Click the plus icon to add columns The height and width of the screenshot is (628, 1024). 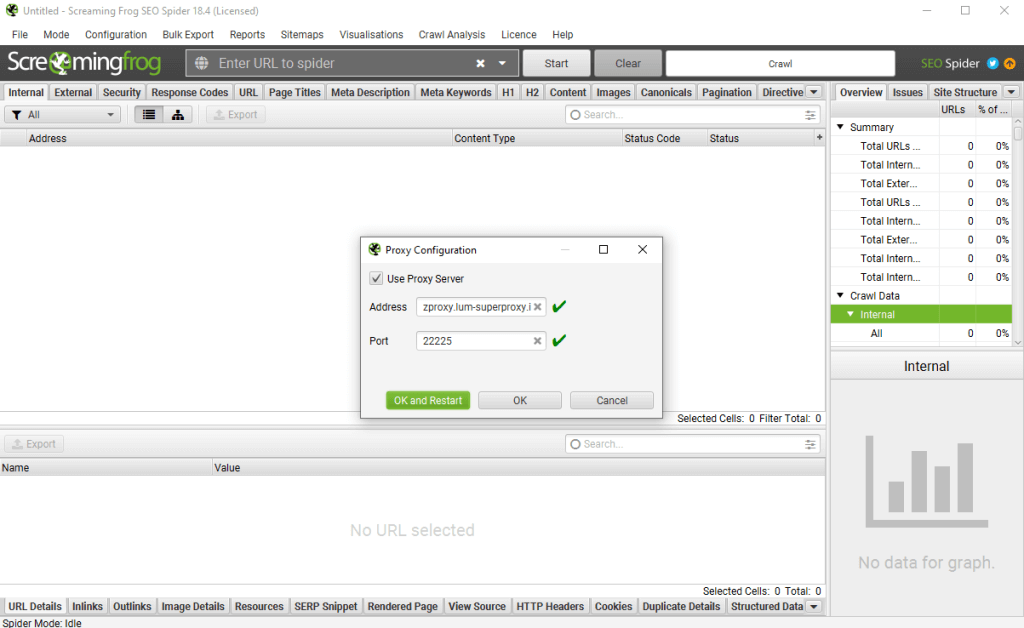(x=820, y=138)
